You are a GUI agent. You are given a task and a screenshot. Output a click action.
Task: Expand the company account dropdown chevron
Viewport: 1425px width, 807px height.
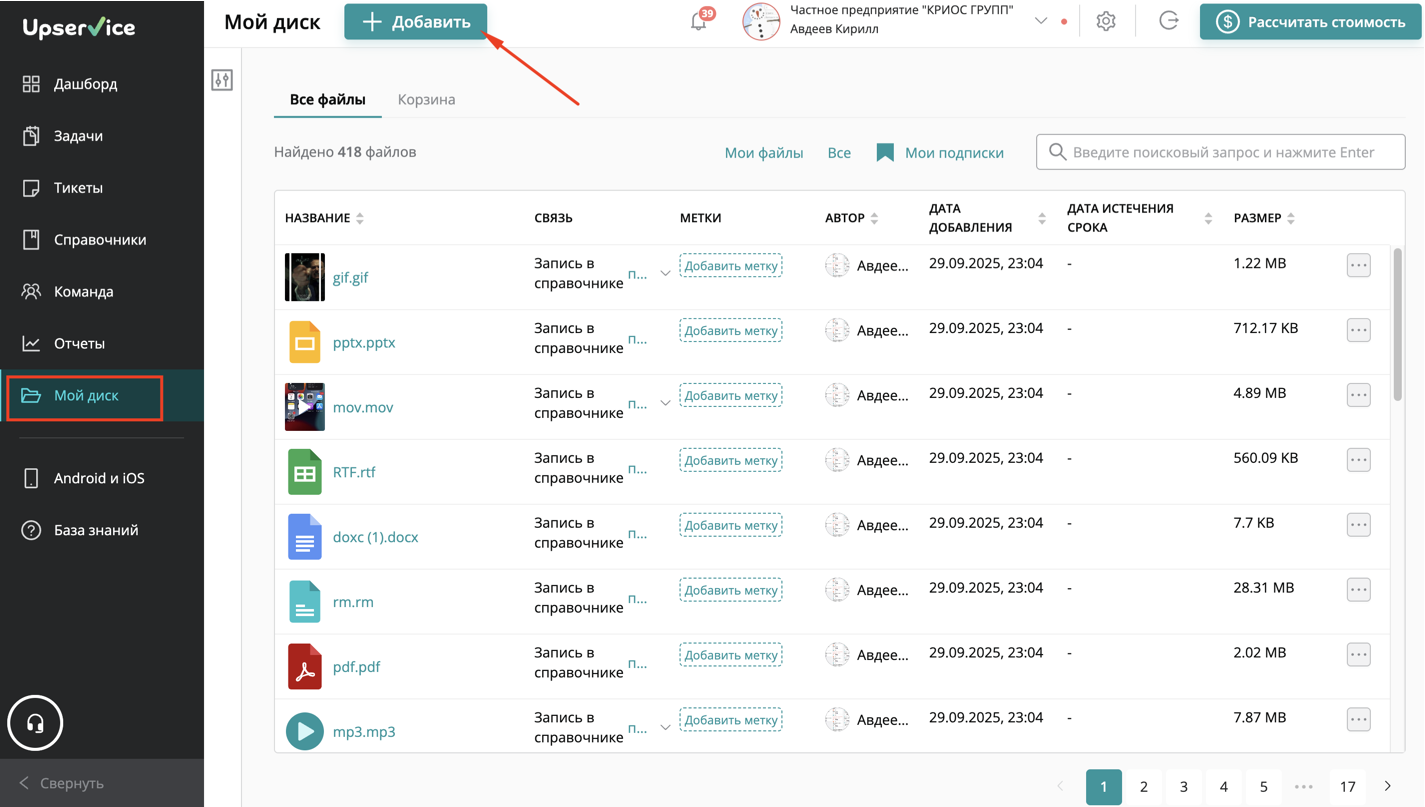tap(1041, 21)
